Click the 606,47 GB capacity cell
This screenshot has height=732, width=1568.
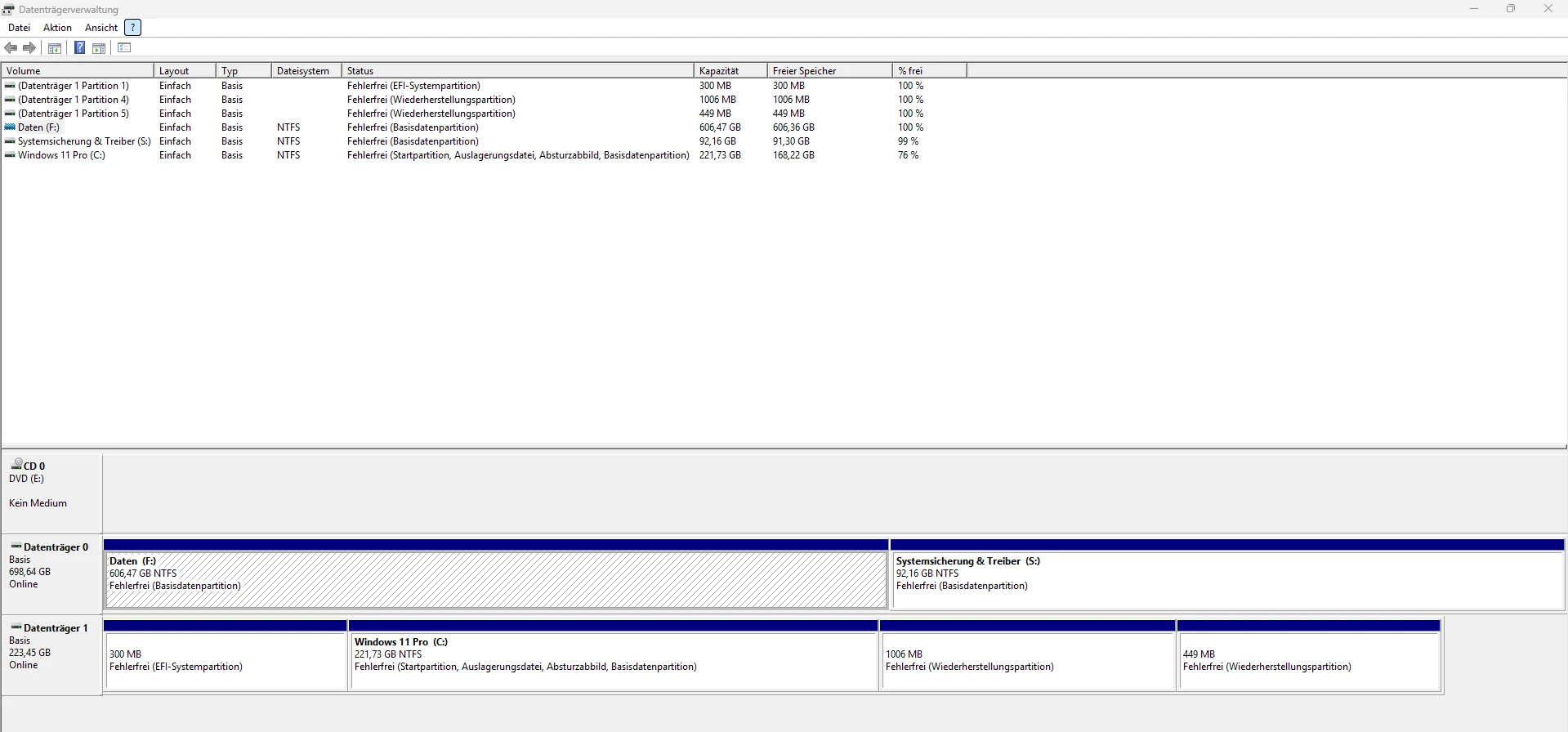[x=720, y=127]
